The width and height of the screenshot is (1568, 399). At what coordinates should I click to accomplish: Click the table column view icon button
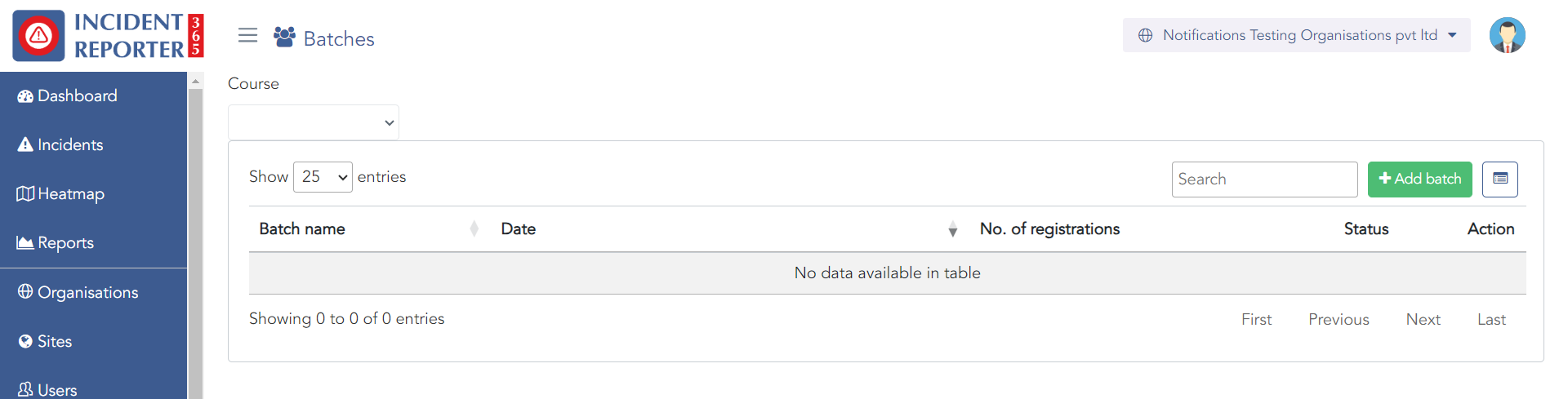coord(1499,179)
